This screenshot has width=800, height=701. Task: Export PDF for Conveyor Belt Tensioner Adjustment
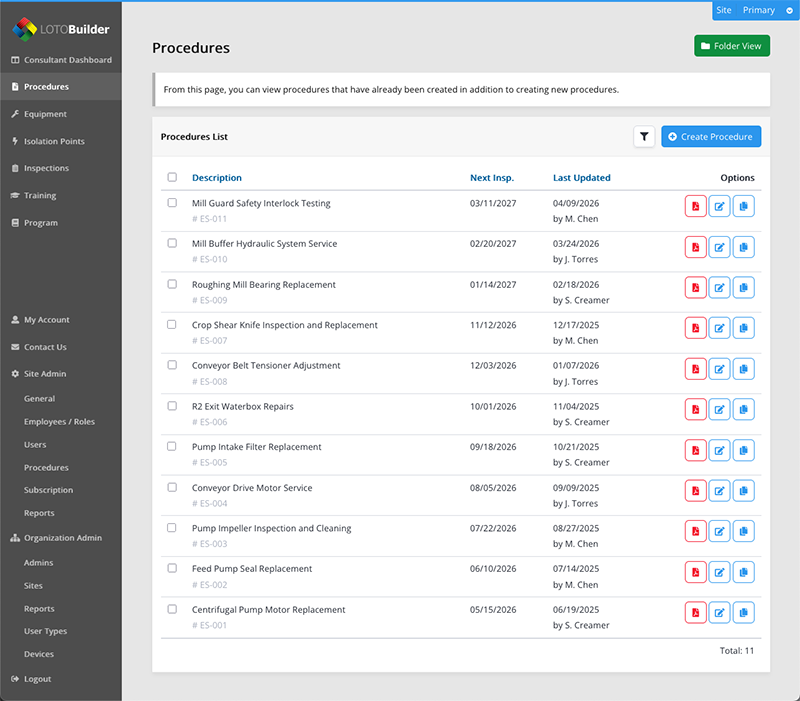695,369
